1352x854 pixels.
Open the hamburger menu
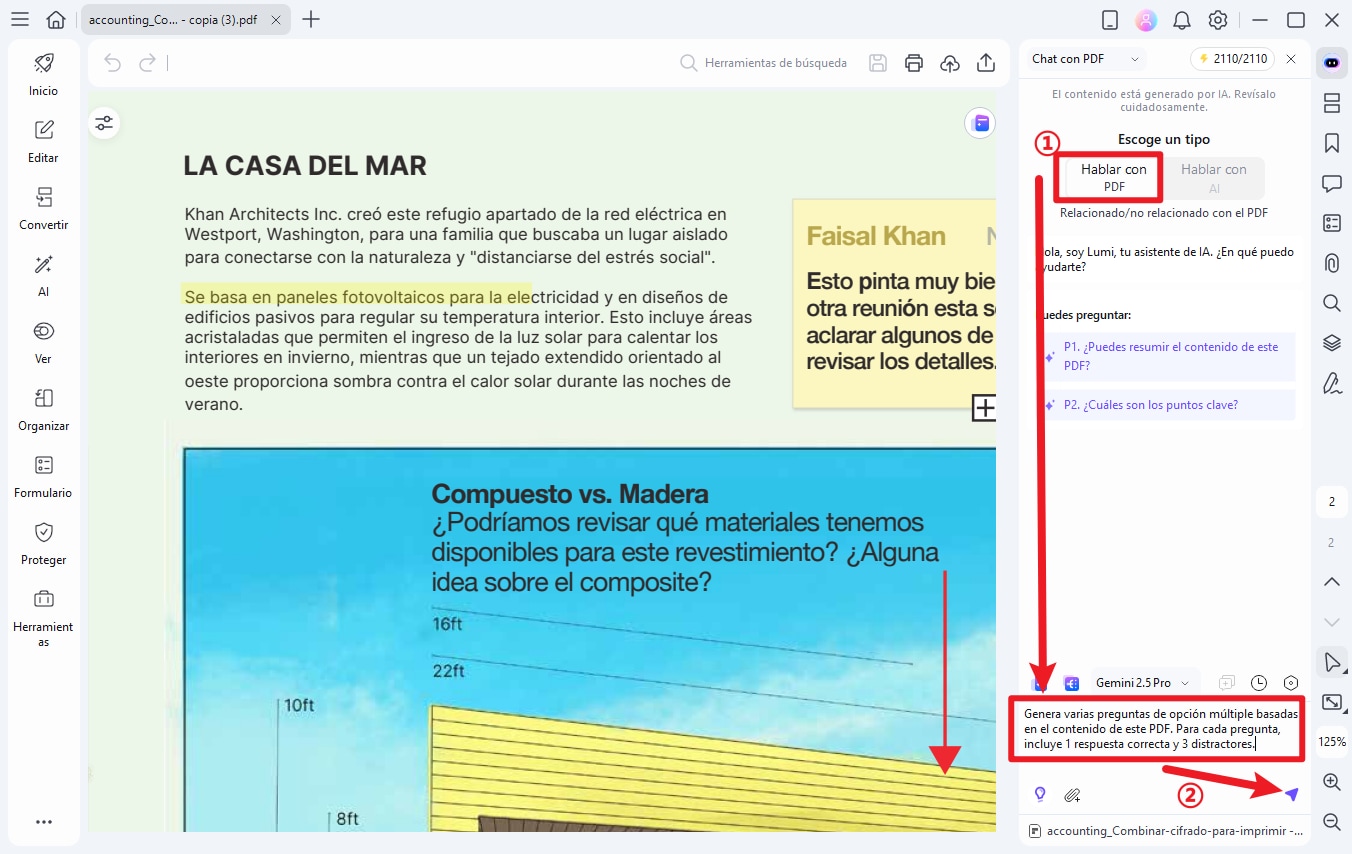coord(19,19)
